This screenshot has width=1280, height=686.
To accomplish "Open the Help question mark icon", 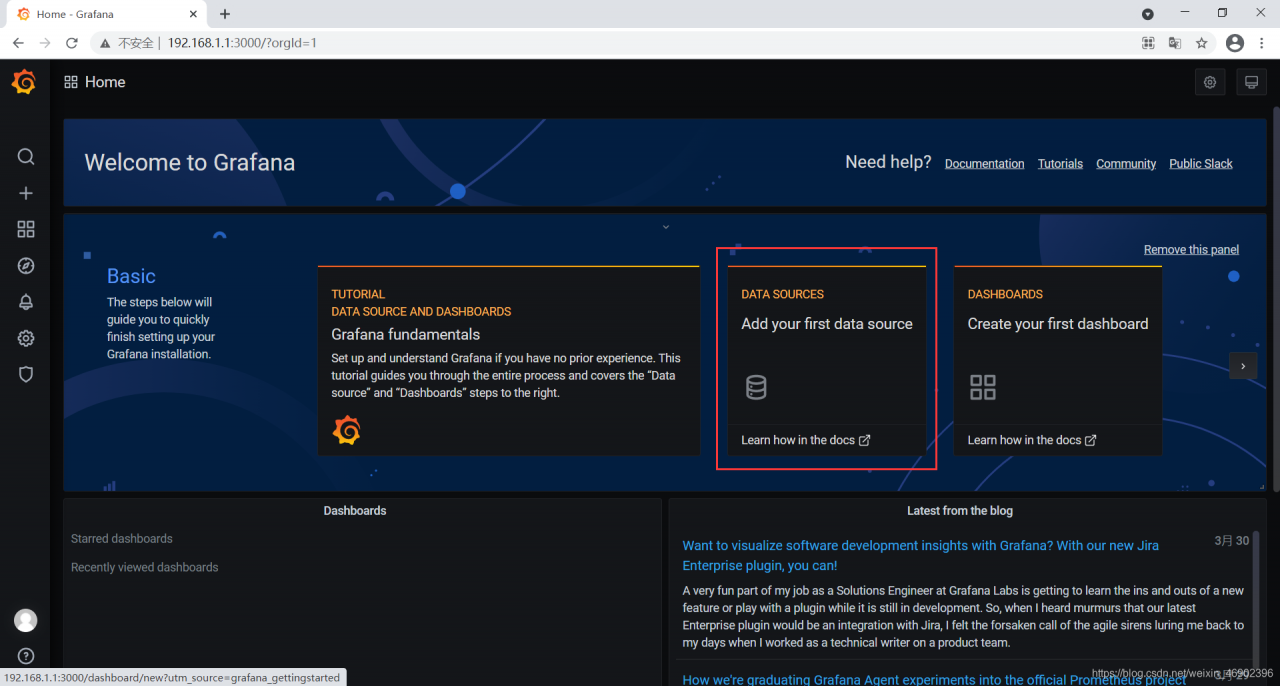I will 26,656.
